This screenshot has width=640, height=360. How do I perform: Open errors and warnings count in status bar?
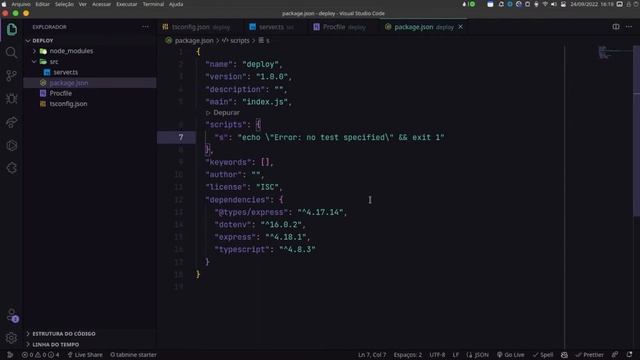click(x=40, y=355)
